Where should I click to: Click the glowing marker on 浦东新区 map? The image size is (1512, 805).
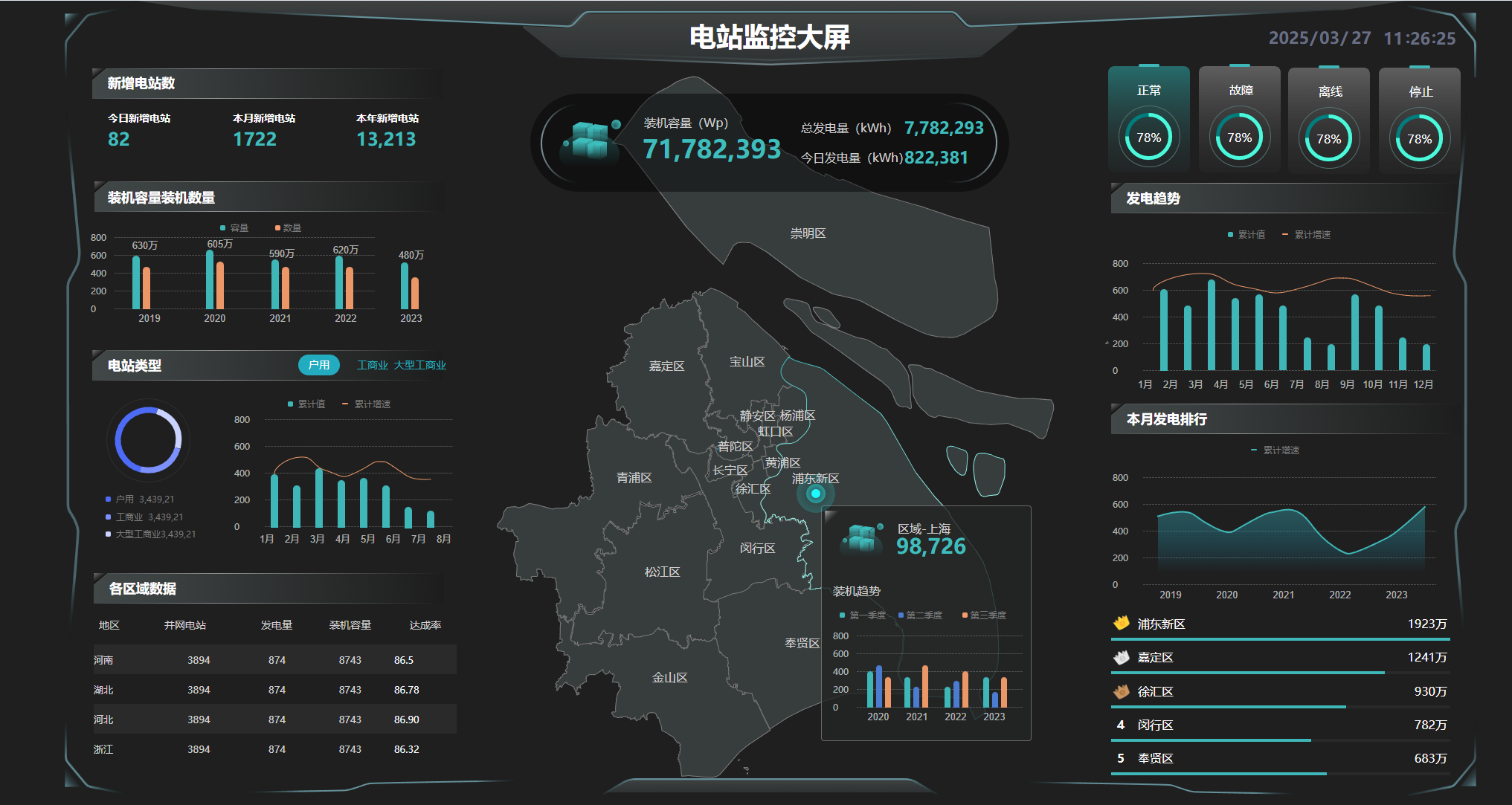(816, 494)
